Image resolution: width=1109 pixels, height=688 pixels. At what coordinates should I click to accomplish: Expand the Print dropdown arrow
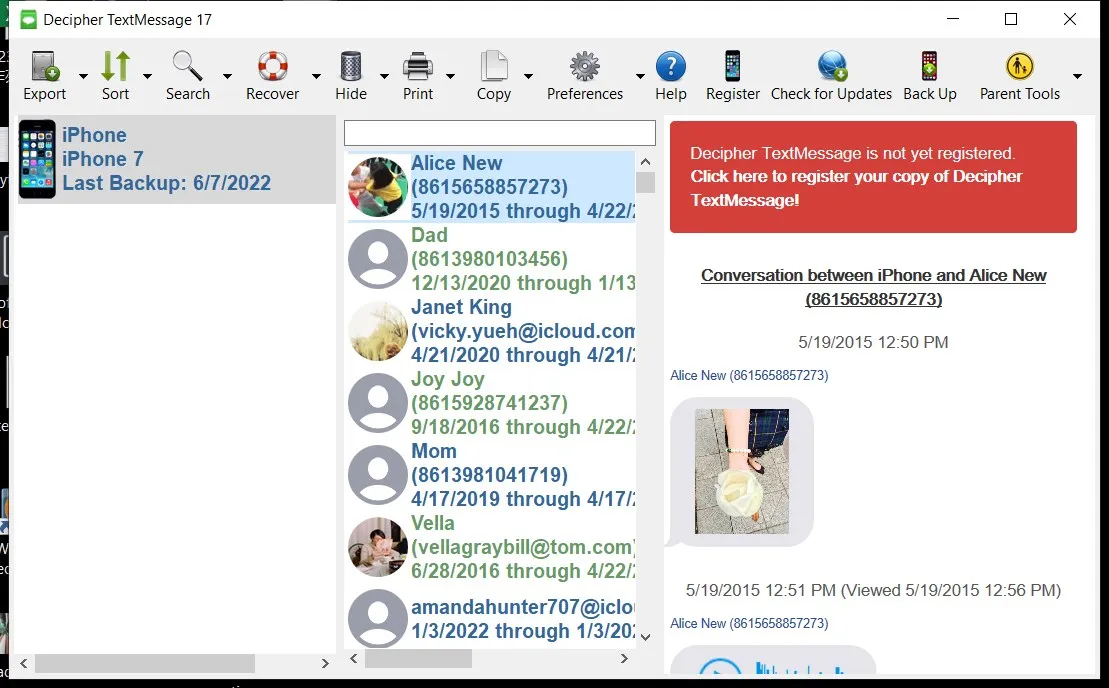coord(451,76)
